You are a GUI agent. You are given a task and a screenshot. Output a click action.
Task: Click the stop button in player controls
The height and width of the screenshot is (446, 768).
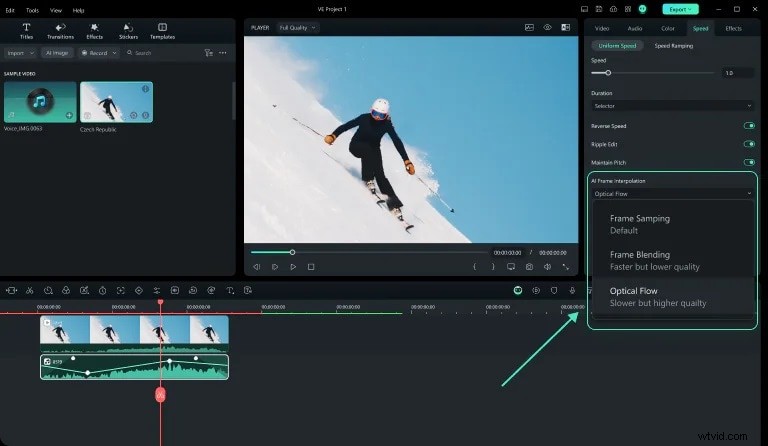[x=311, y=267]
